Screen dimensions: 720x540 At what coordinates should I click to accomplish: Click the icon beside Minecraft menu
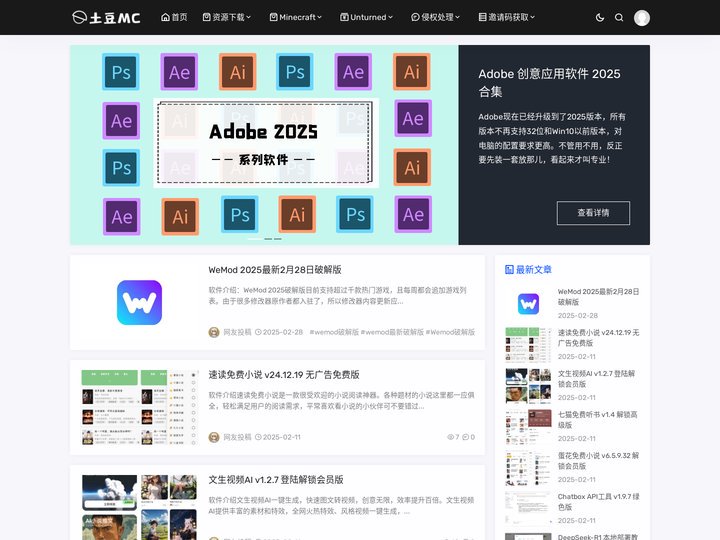274,17
